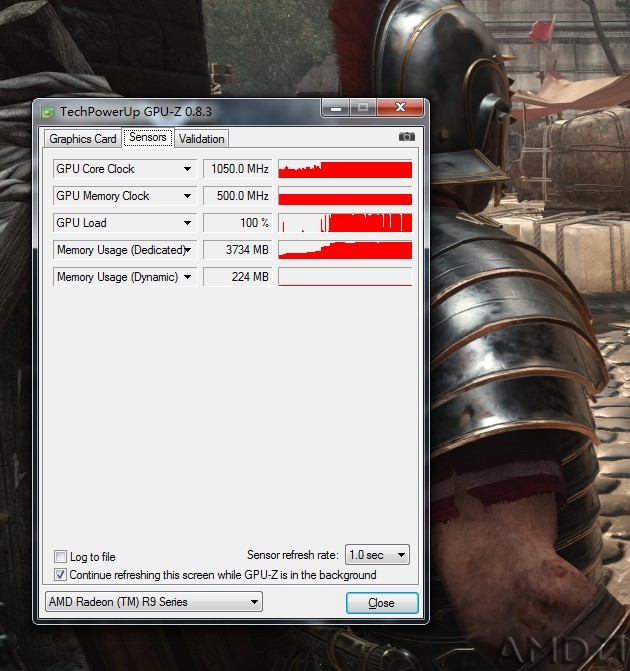Click the Memory Usage (Dedicated) graph

point(345,249)
